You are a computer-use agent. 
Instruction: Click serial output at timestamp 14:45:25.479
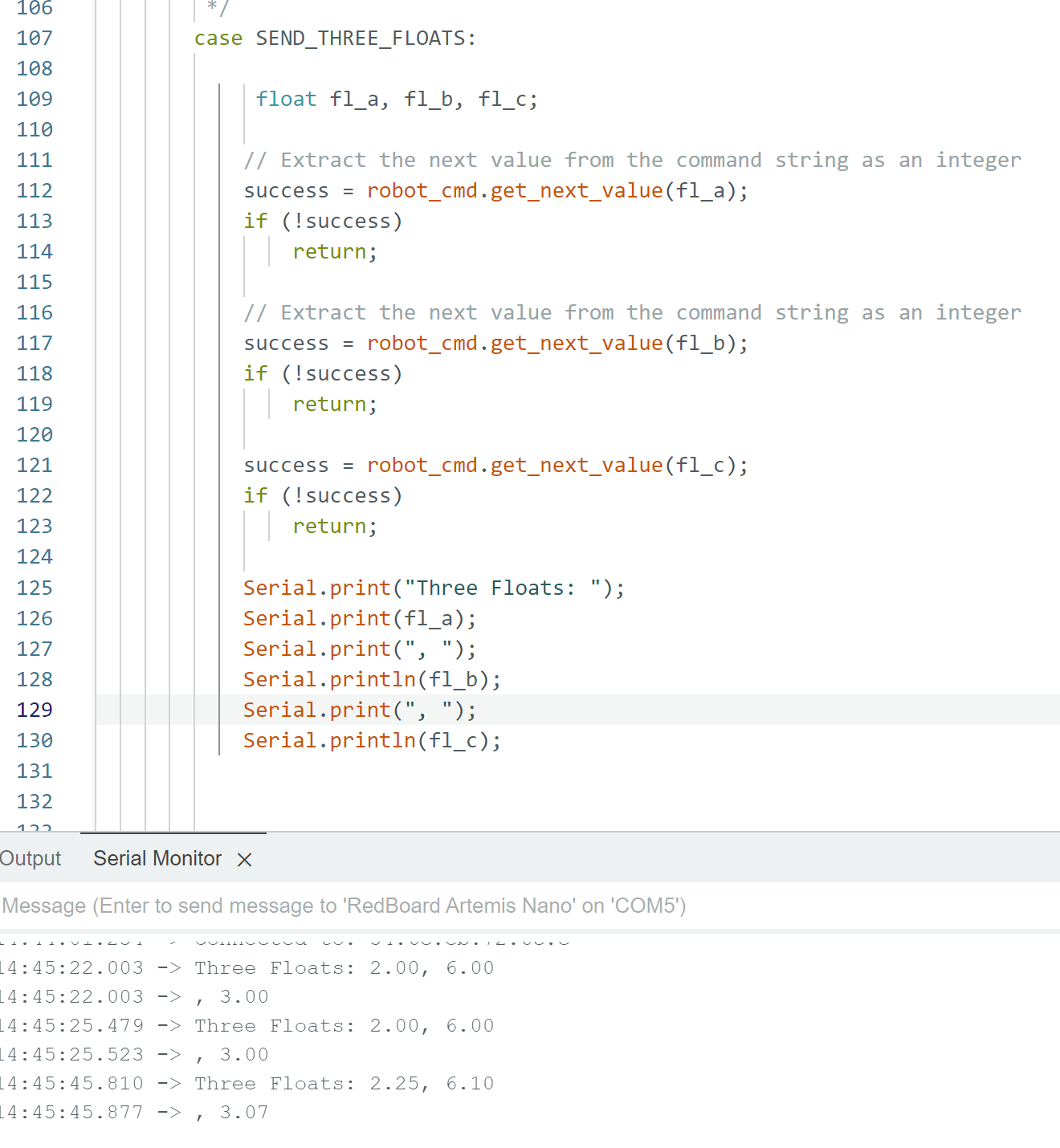click(x=247, y=1025)
